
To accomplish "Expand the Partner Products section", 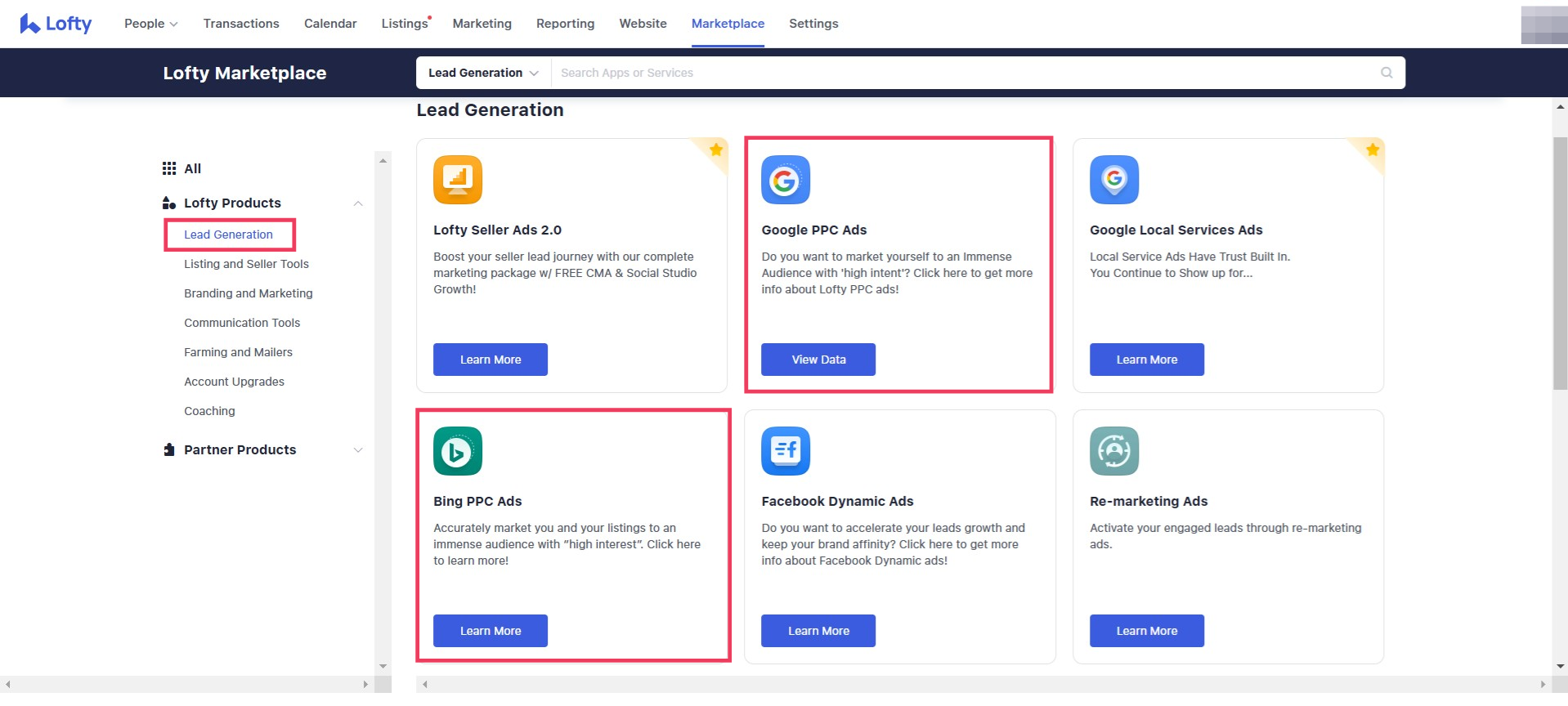I will tap(357, 450).
